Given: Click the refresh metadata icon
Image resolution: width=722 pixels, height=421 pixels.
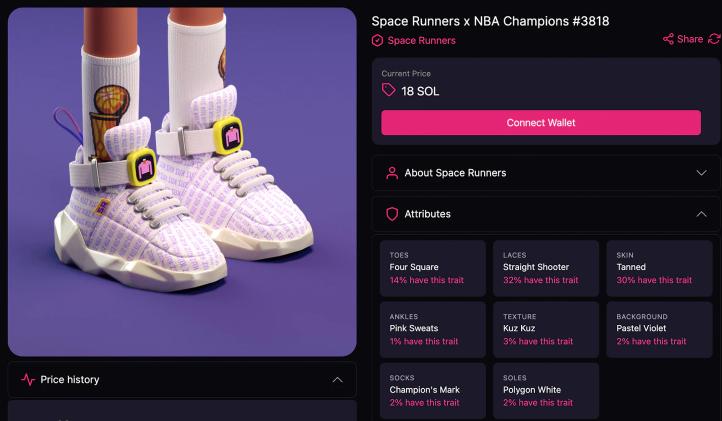Looking at the screenshot, I should (x=714, y=39).
